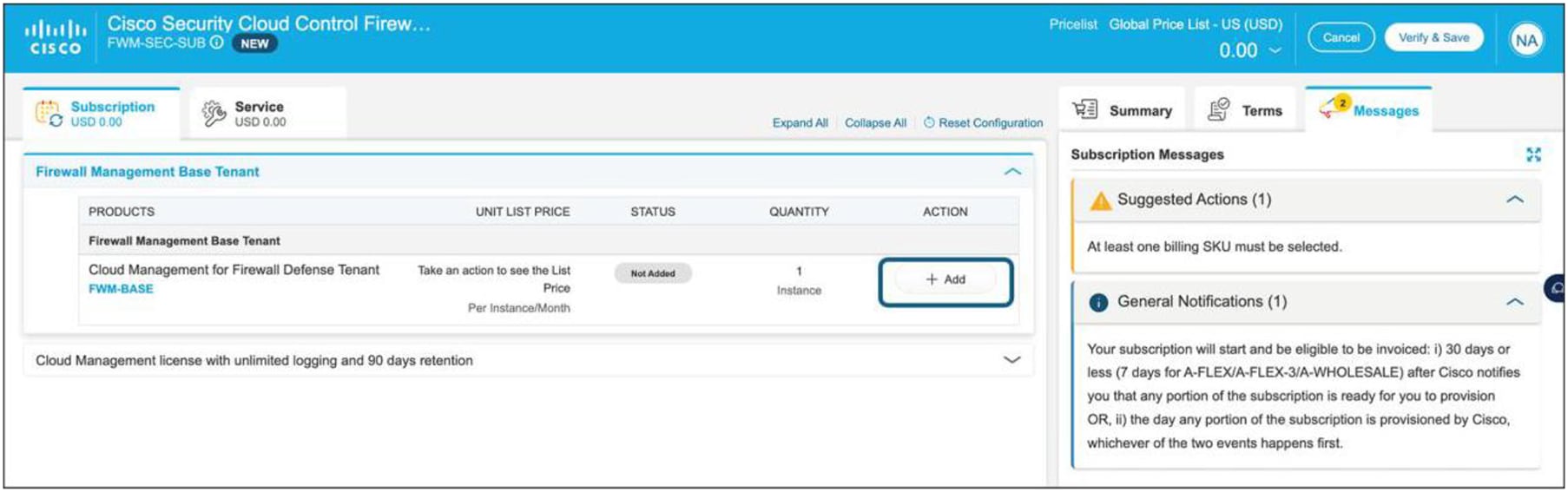Select 'Cloud Management for Firewall Defense Tenant' text
The width and height of the screenshot is (1568, 492).
[x=234, y=270]
